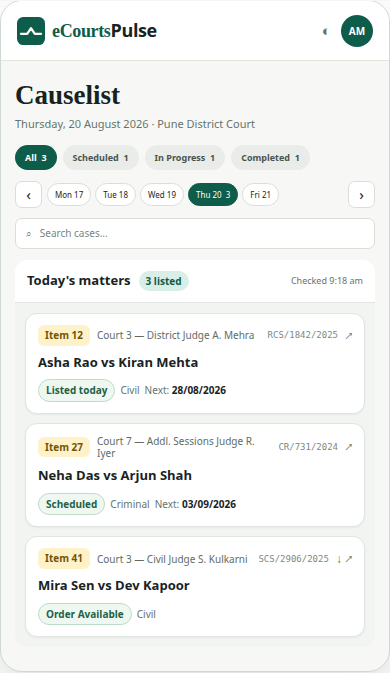Click the search magnifier icon

click(x=28, y=234)
